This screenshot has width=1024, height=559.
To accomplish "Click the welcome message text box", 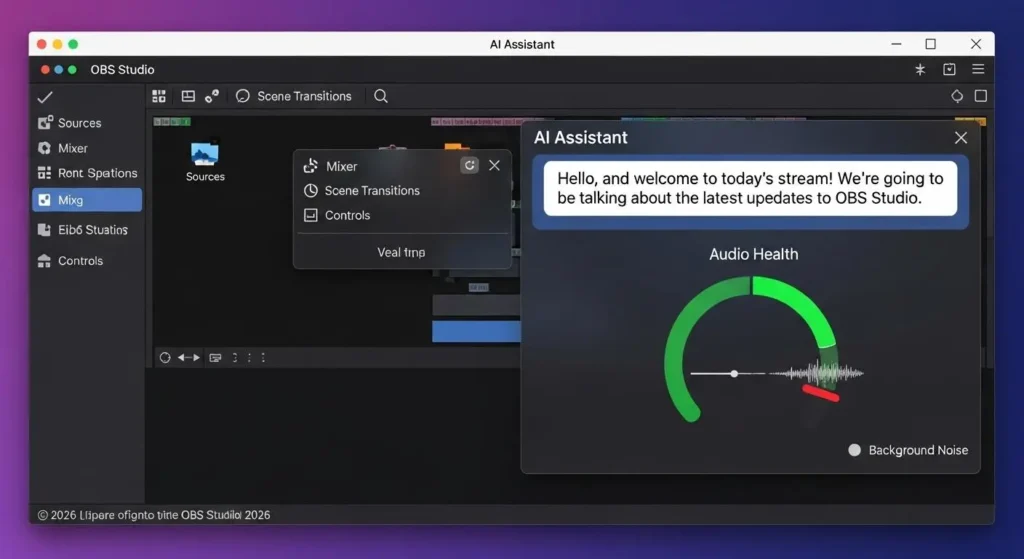I will point(750,188).
